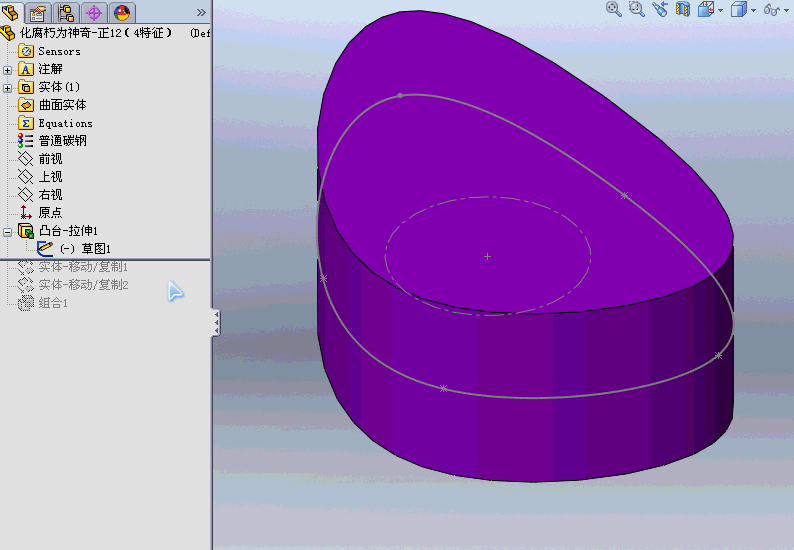Image resolution: width=794 pixels, height=550 pixels.
Task: Click the 实体-移动/复制1 feature icon
Action: coord(26,267)
